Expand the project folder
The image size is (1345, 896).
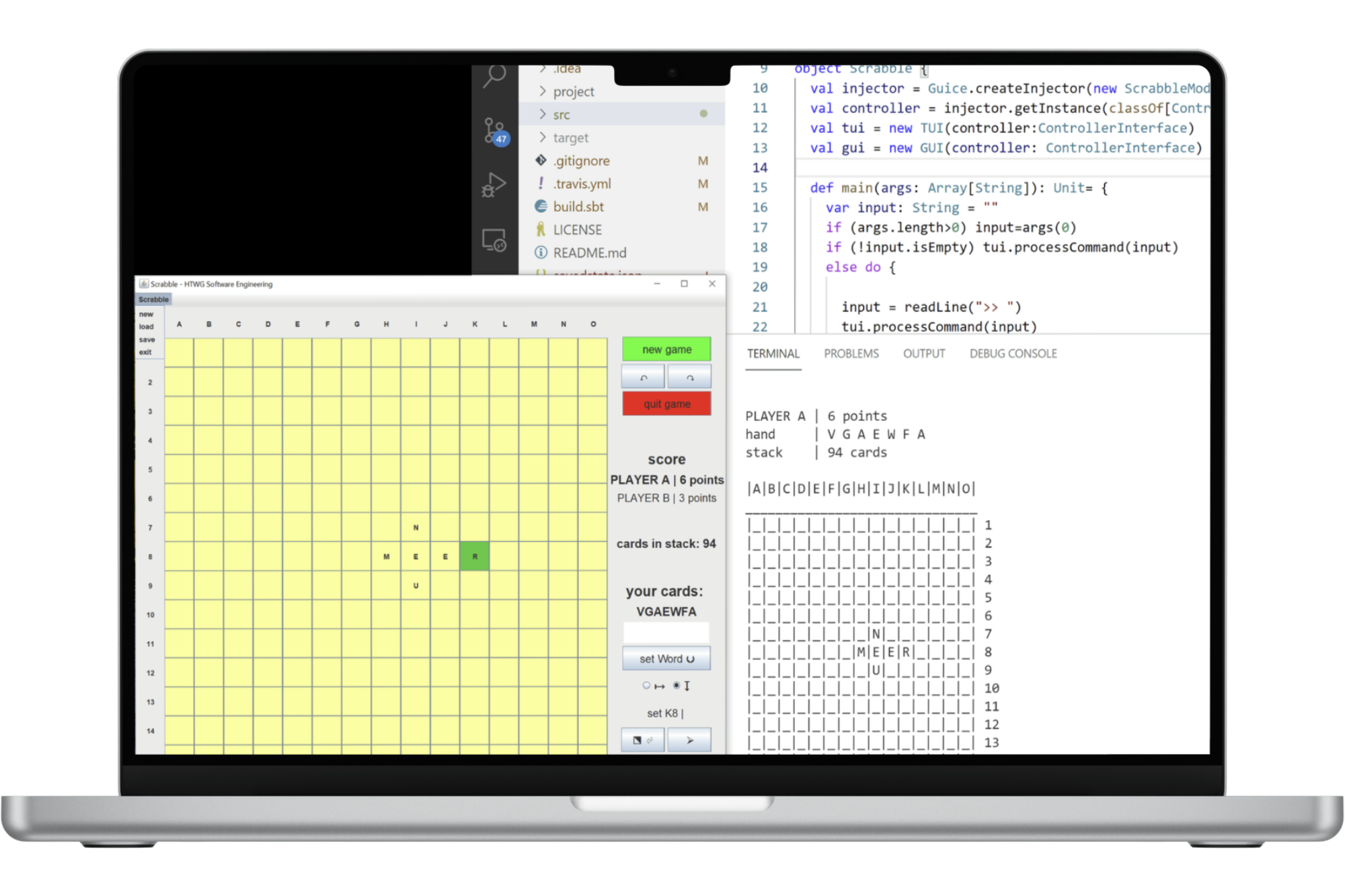tap(573, 91)
